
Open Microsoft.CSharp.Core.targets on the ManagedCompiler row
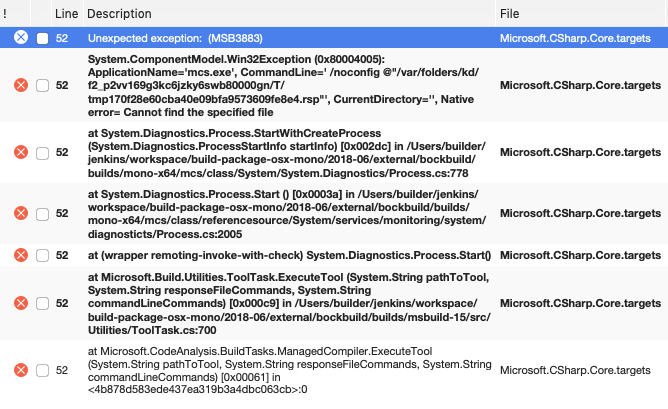click(x=575, y=370)
